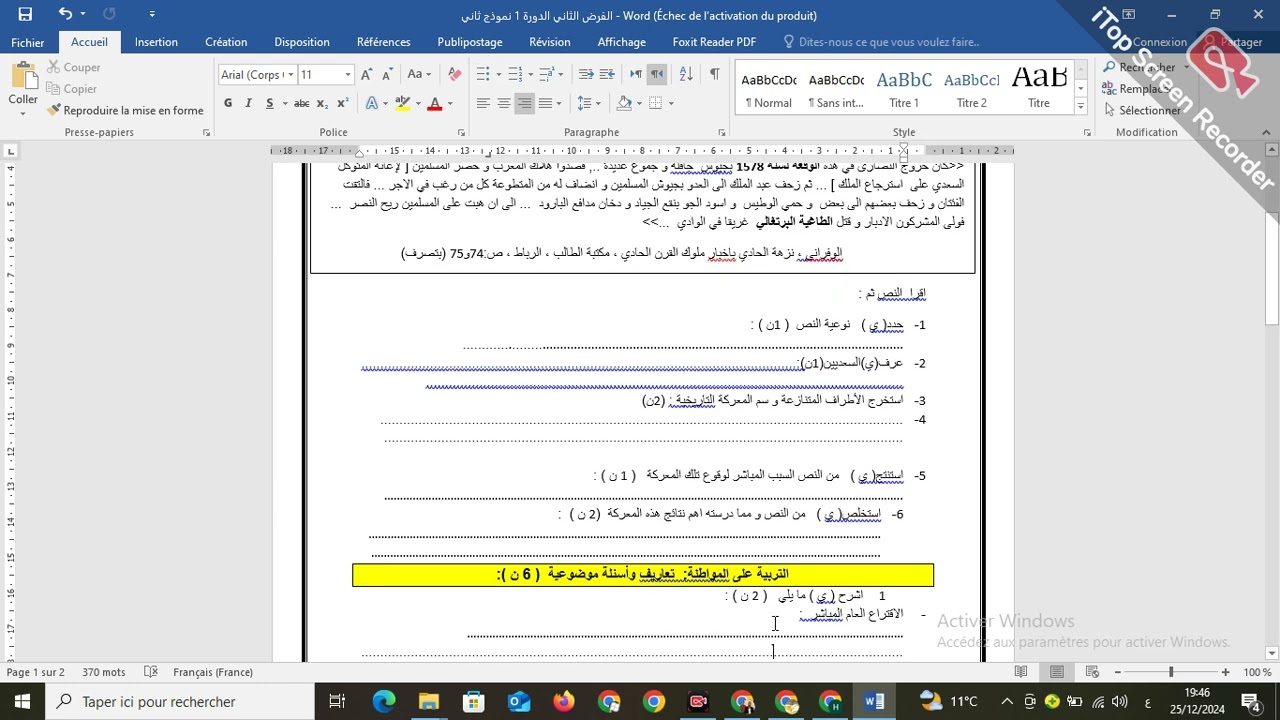
Task: Open Microsoft Edge from the taskbar
Action: [384, 702]
